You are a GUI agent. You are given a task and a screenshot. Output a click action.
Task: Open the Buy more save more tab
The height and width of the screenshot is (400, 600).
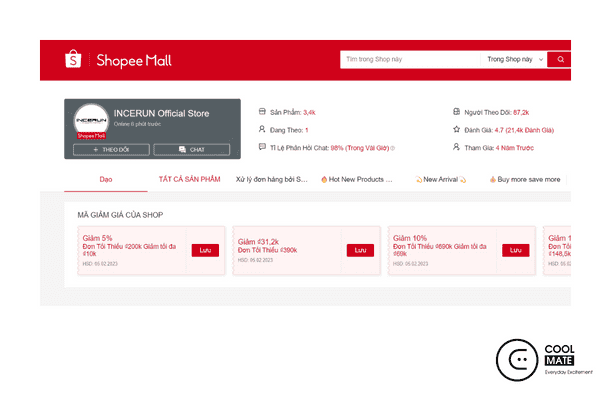click(525, 179)
